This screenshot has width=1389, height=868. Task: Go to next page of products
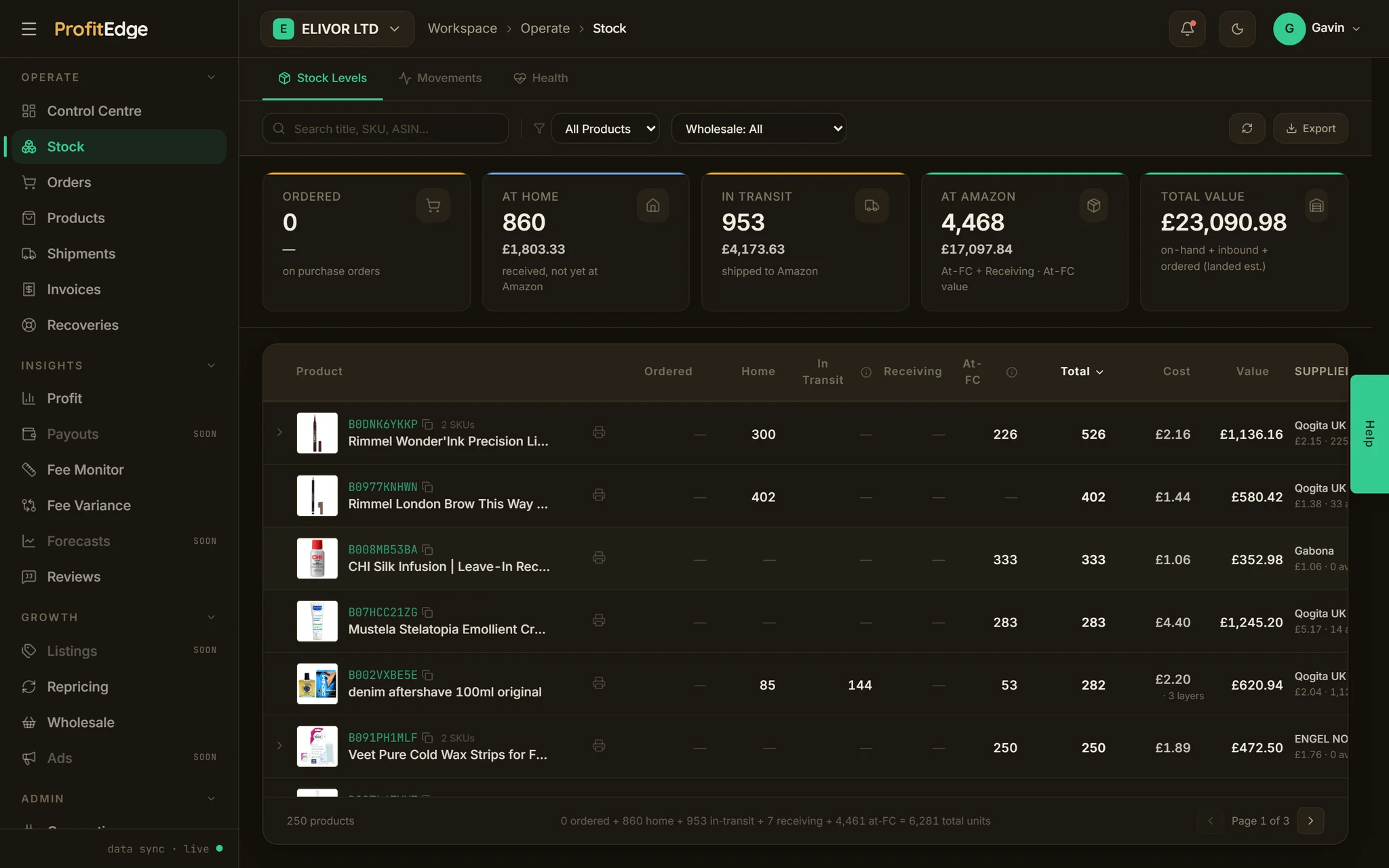tap(1310, 821)
